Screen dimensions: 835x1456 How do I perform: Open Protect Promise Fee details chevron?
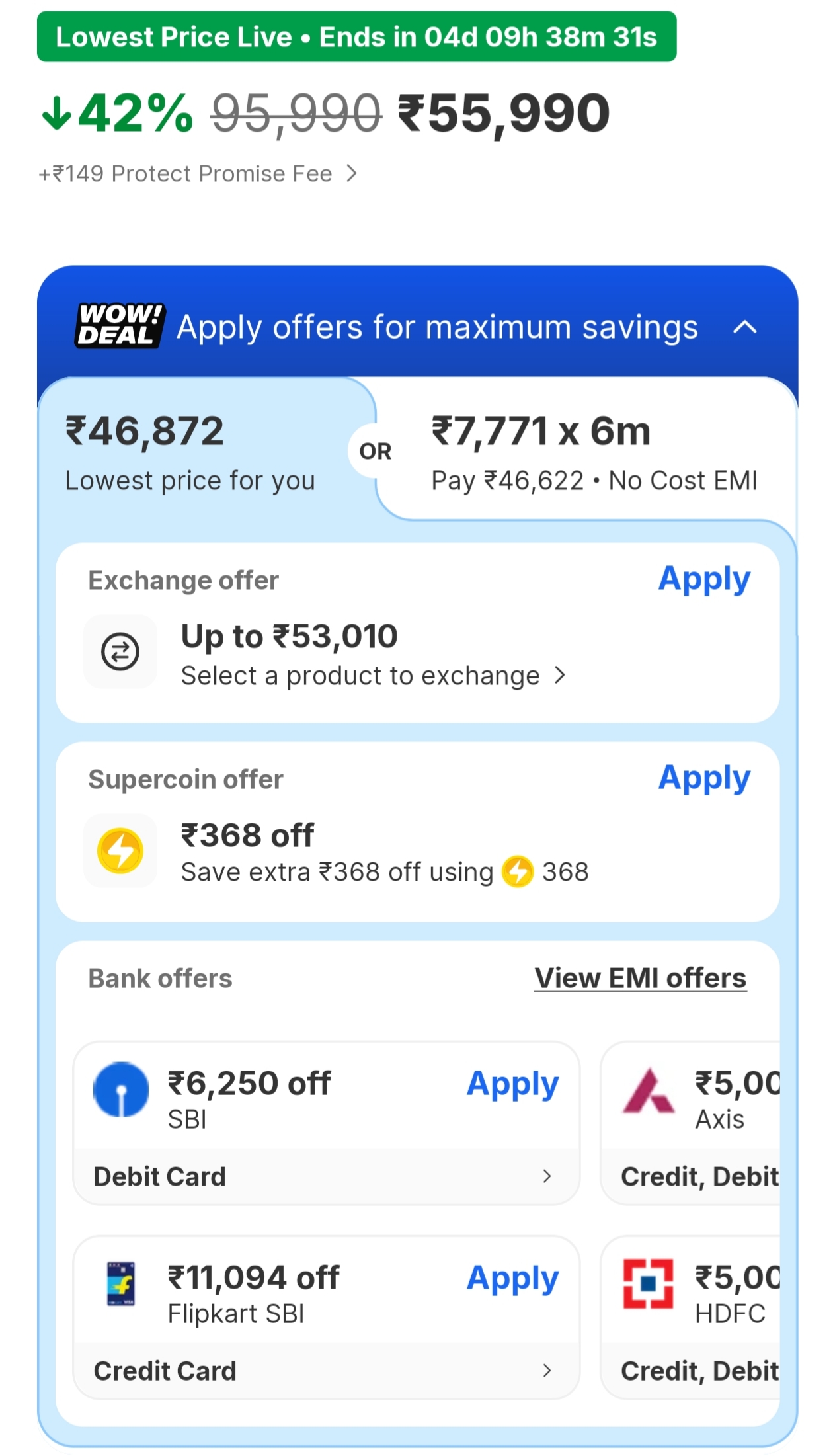point(352,173)
